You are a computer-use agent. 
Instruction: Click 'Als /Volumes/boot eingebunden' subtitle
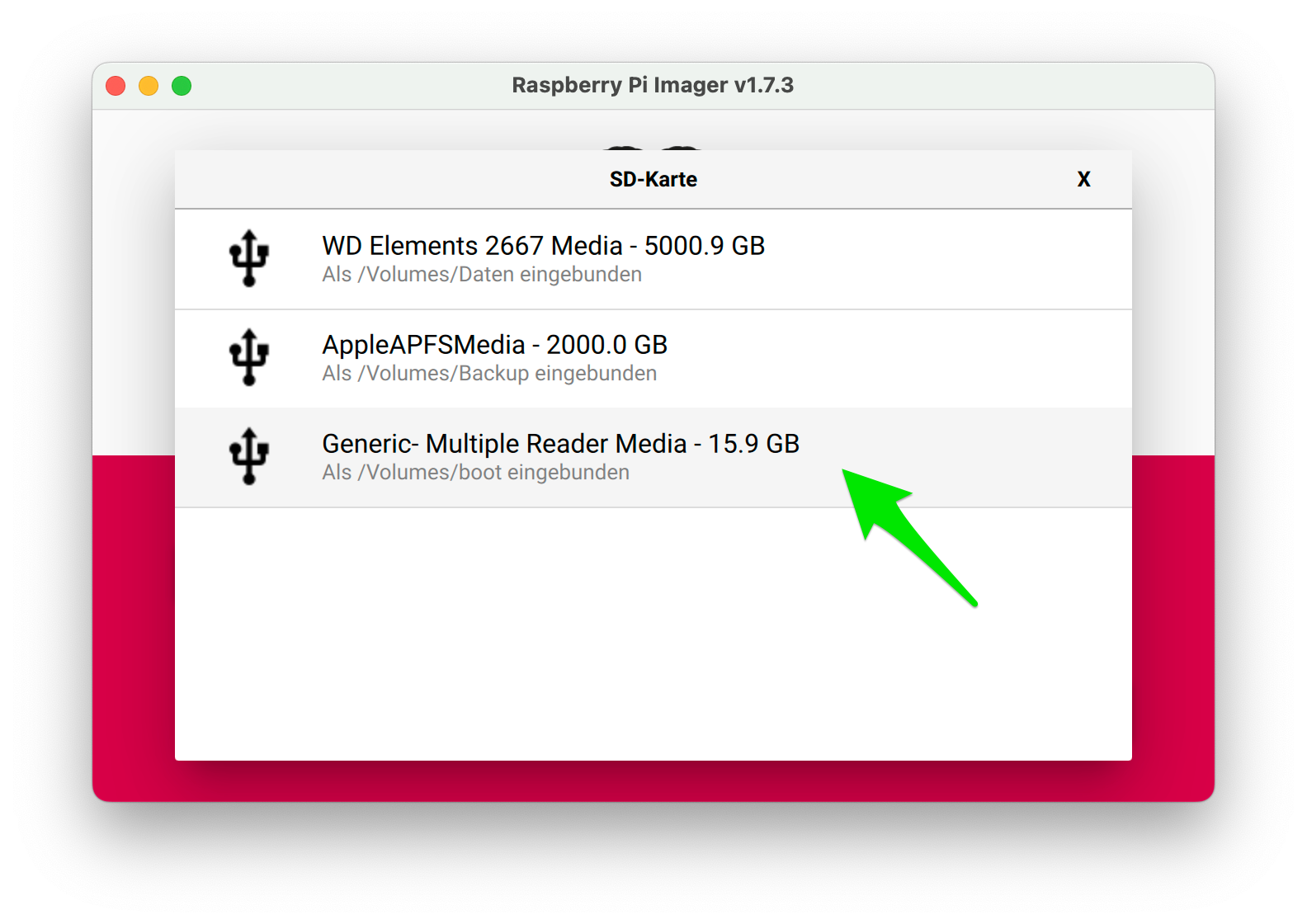coord(475,473)
